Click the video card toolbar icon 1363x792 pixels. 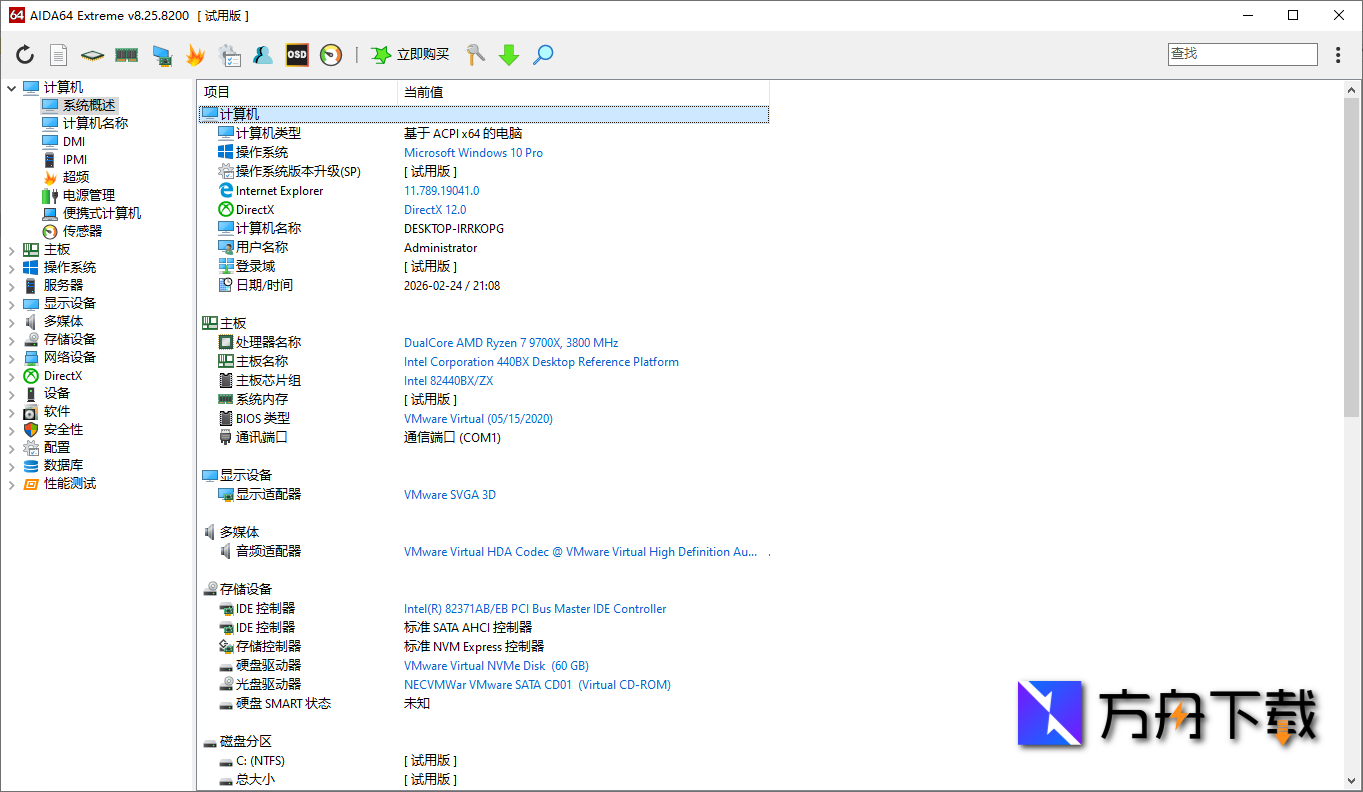pyautogui.click(x=161, y=55)
